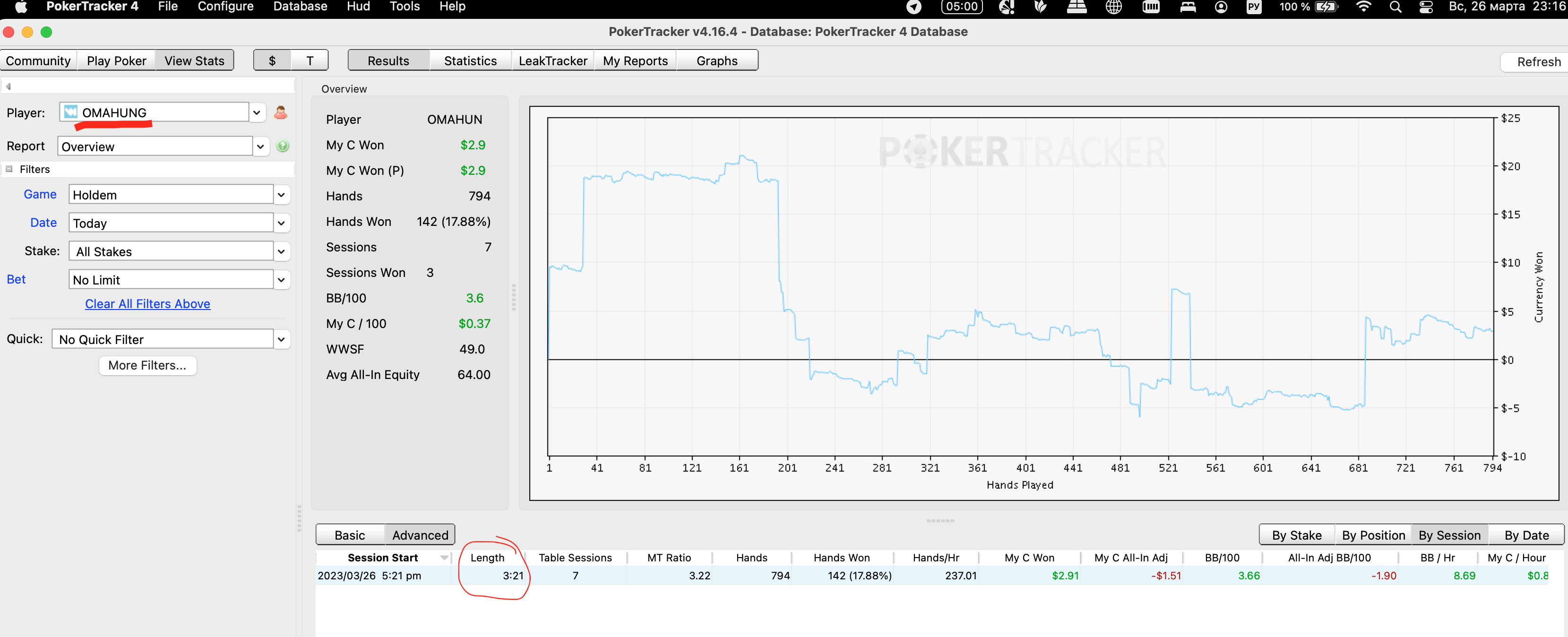Screen dimensions: 1568x637
Task: Toggle tournament mode with T button
Action: [x=310, y=60]
